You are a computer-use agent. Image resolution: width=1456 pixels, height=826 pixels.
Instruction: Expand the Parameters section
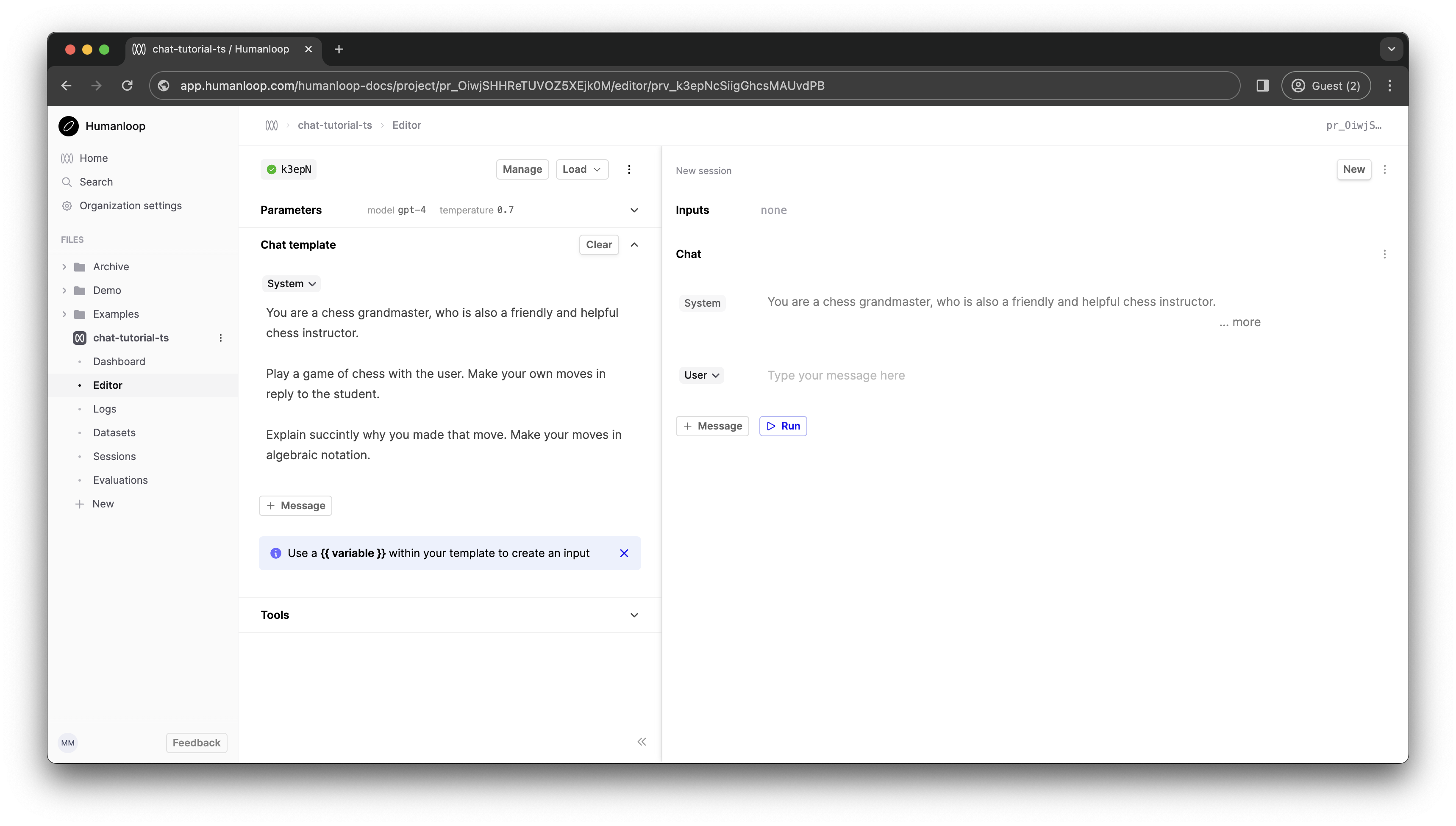(634, 211)
